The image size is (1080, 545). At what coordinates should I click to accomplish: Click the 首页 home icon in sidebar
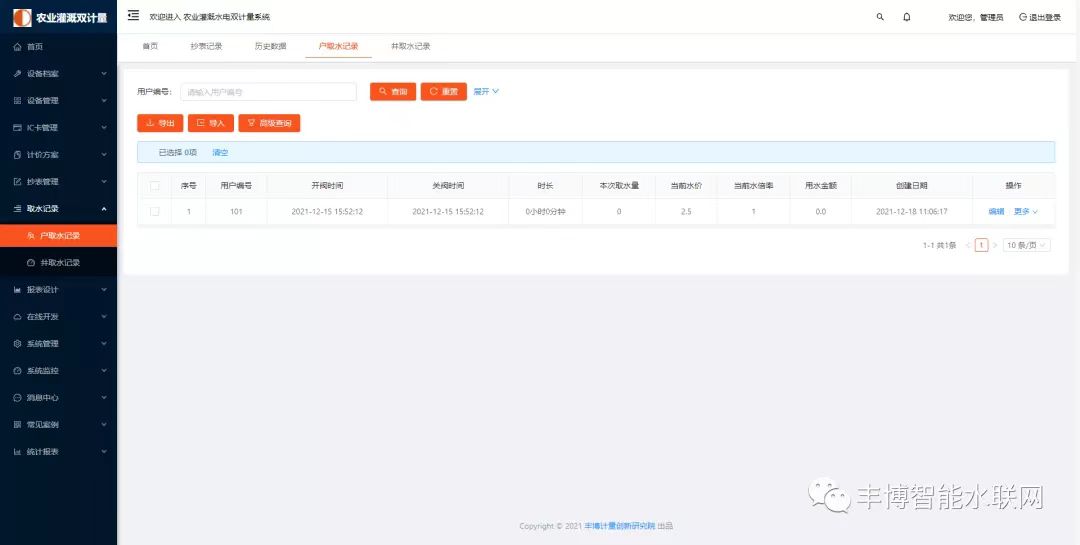point(17,47)
